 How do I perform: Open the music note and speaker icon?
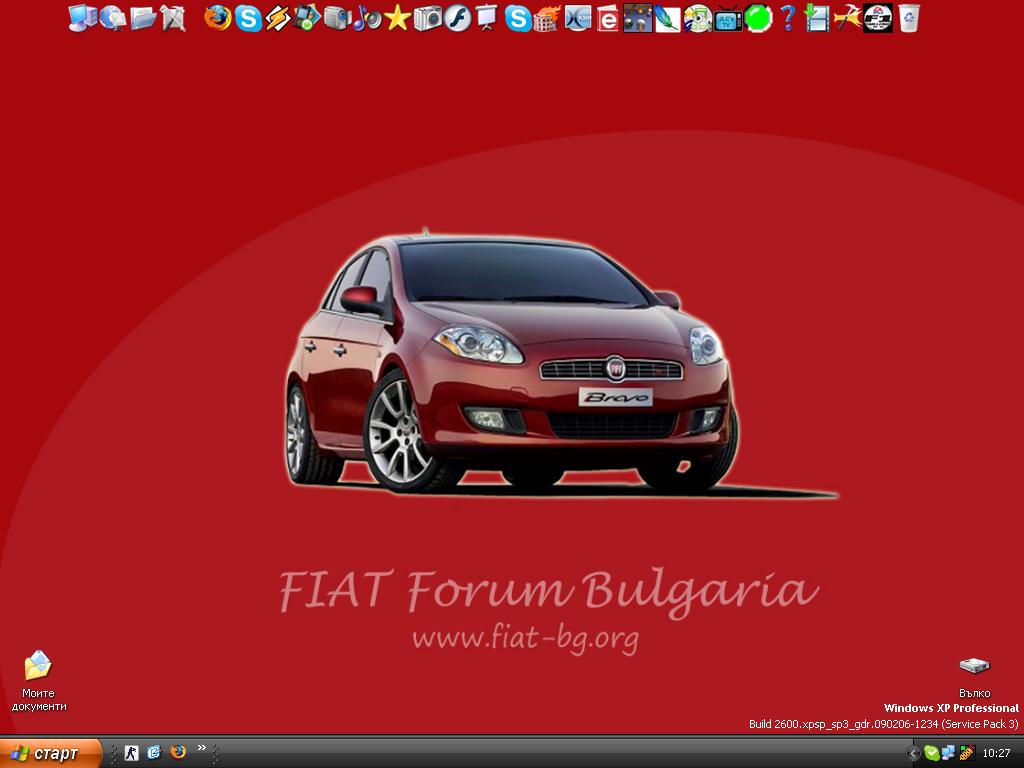(x=367, y=18)
